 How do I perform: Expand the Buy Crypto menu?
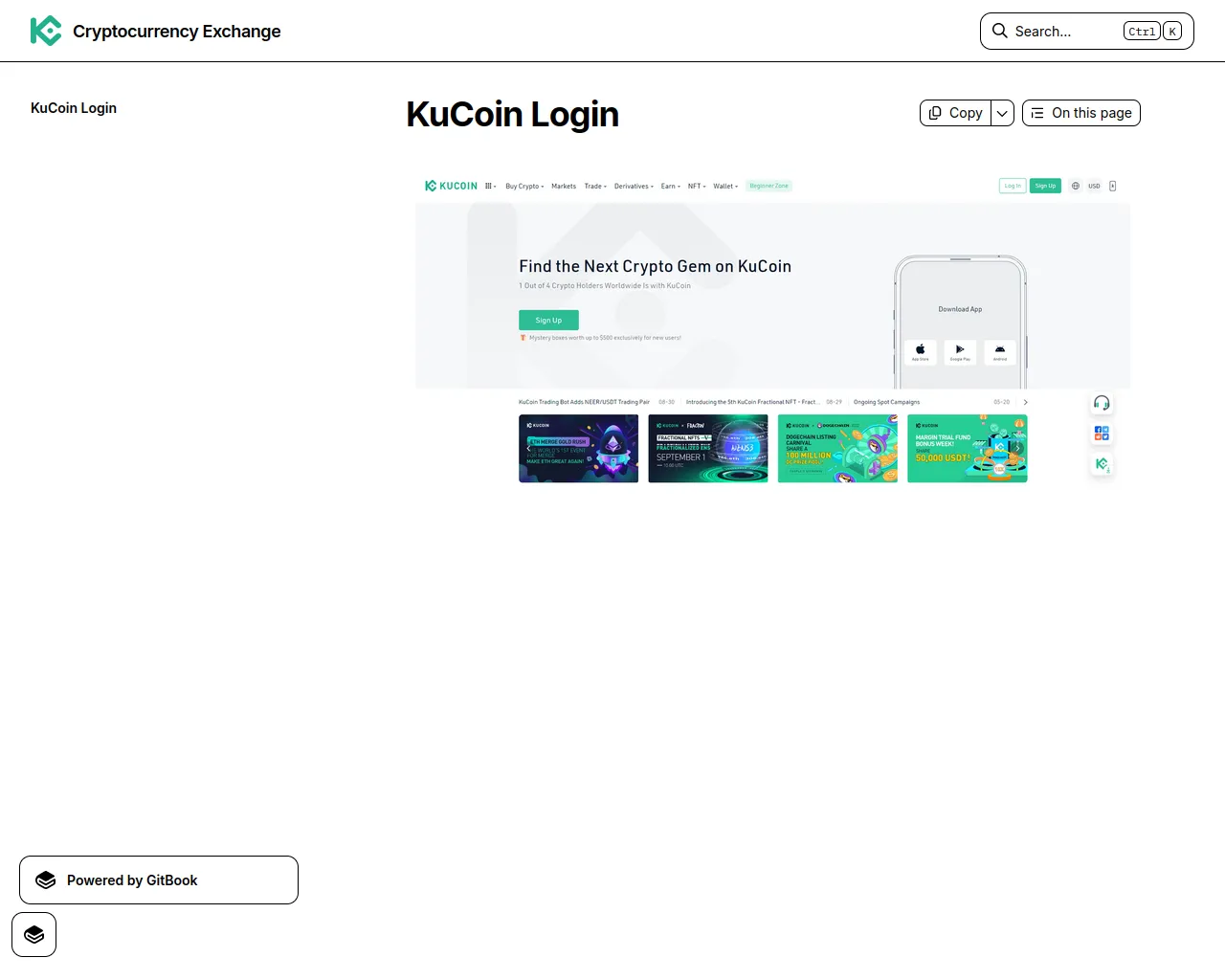[x=524, y=186]
